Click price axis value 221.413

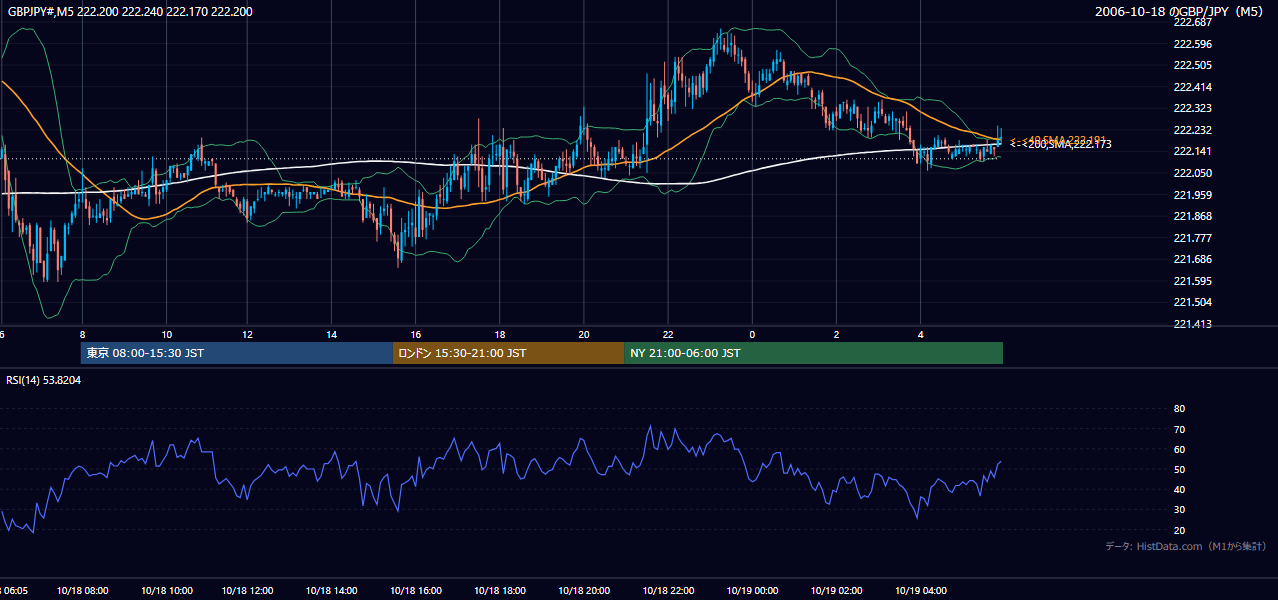pyautogui.click(x=1192, y=324)
